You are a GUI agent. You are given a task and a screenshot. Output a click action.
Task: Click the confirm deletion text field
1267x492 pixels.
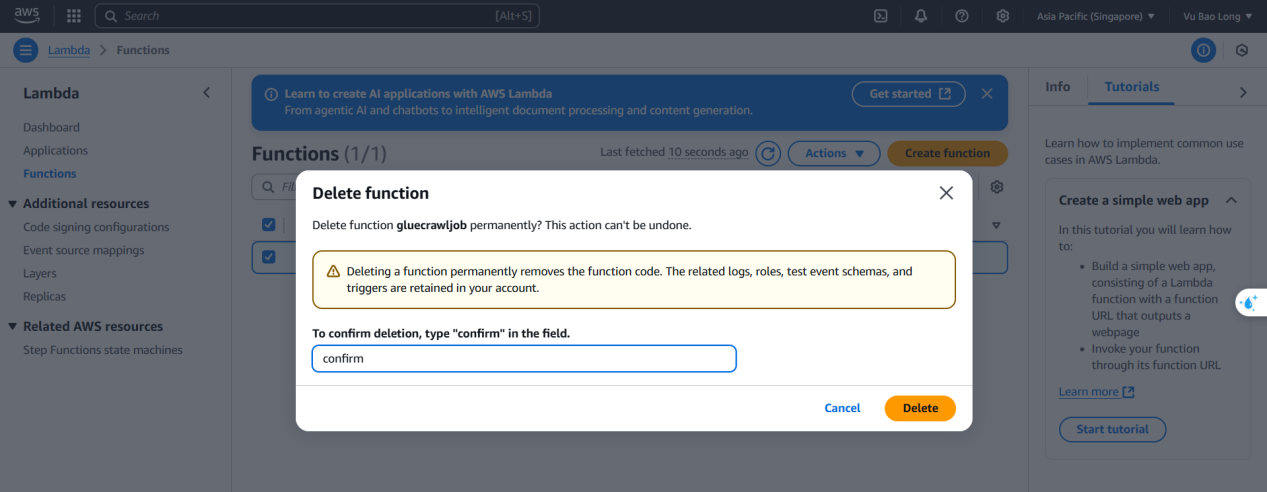point(524,358)
